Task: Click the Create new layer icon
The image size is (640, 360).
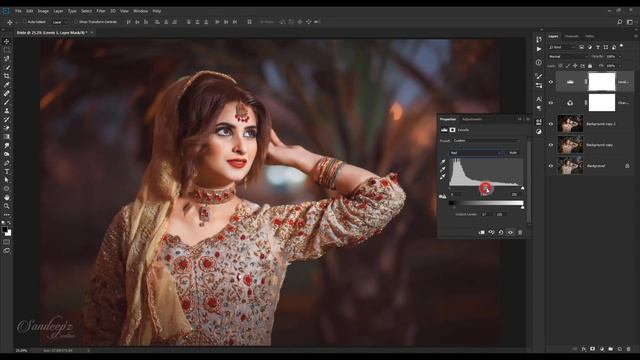Action: coord(620,349)
